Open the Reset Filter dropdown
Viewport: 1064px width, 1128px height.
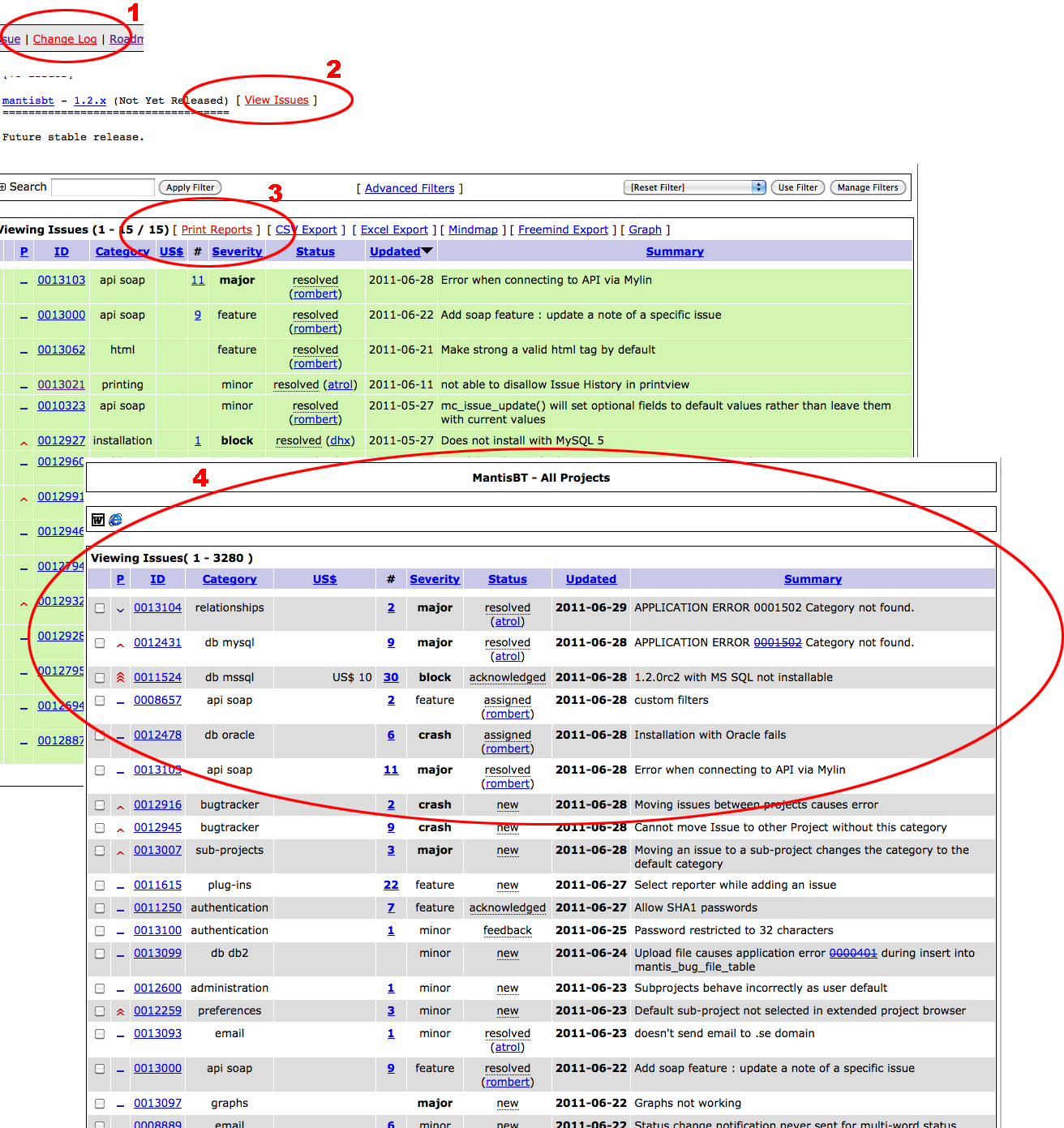[695, 187]
